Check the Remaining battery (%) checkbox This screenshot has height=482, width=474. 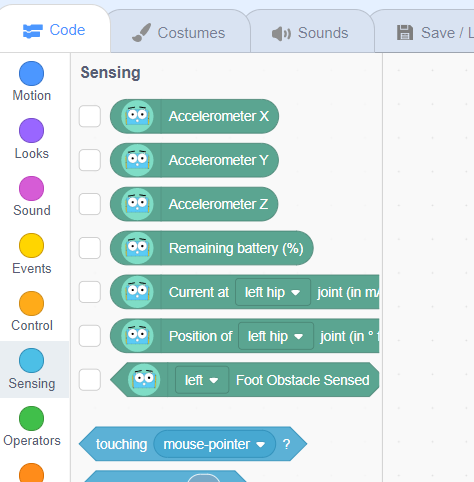[x=90, y=248]
